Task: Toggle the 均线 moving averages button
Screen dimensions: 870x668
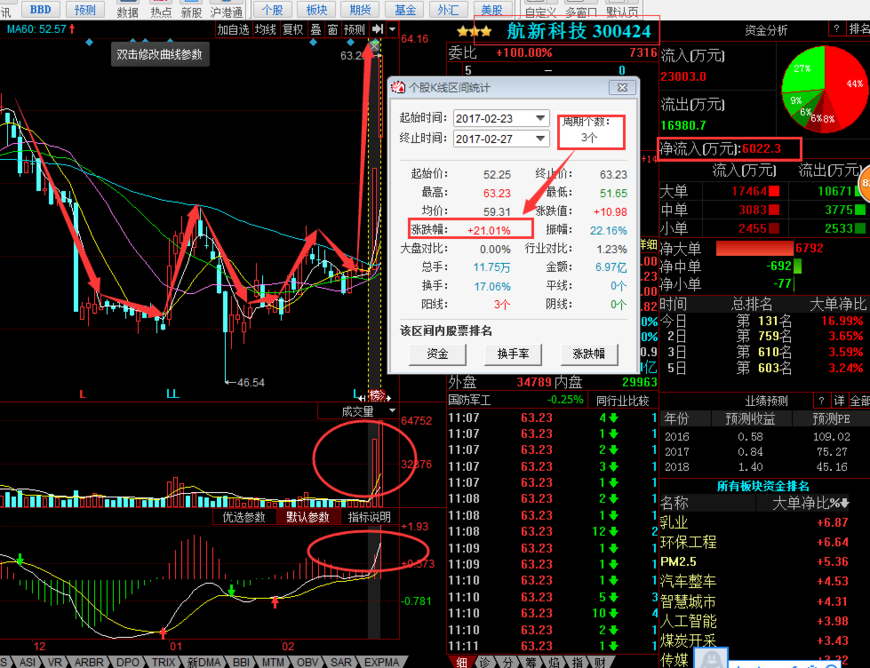Action: [266, 29]
